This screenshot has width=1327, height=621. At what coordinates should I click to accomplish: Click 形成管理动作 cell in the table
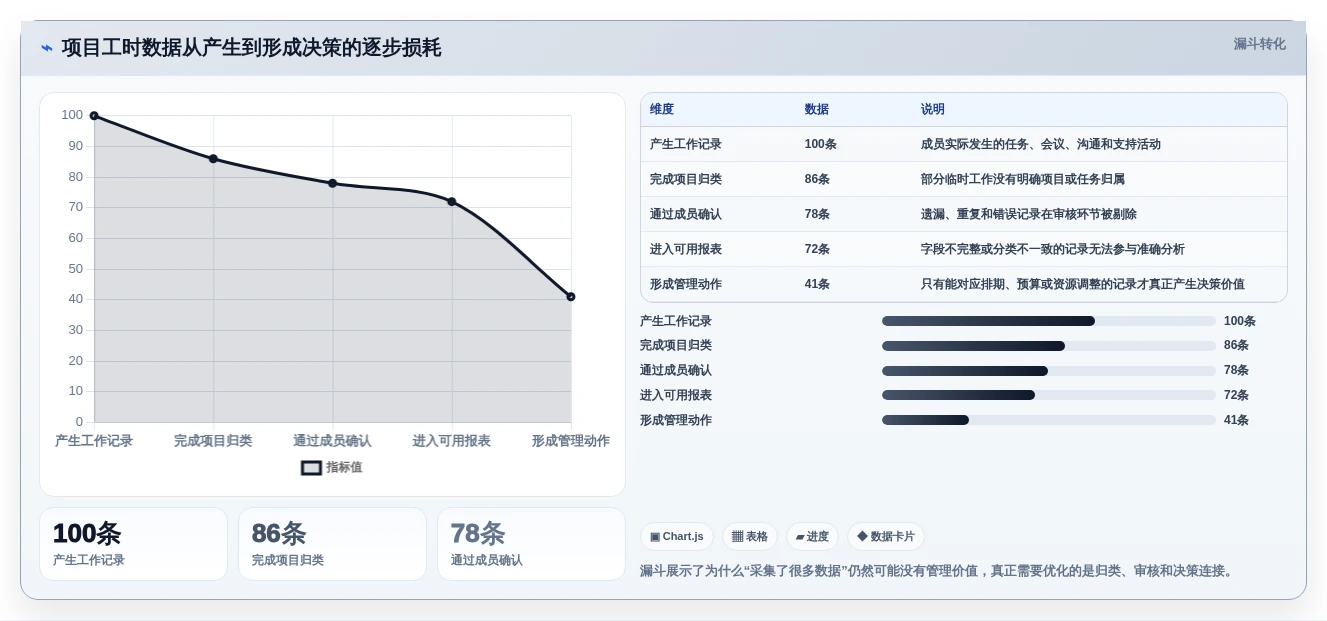[686, 284]
